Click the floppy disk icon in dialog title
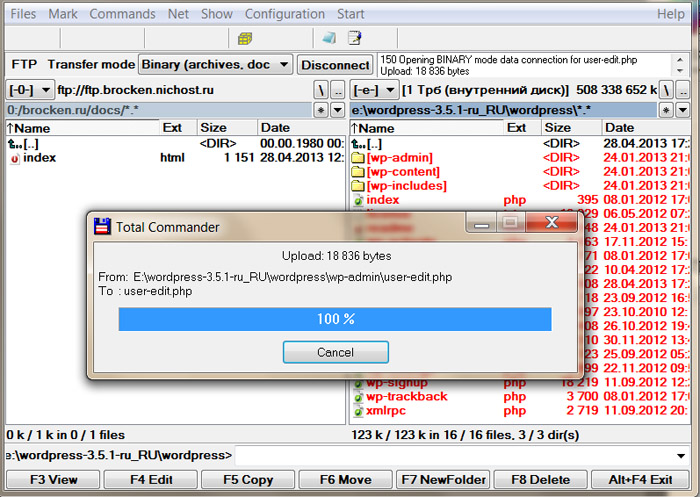The width and height of the screenshot is (700, 497). click(x=102, y=226)
